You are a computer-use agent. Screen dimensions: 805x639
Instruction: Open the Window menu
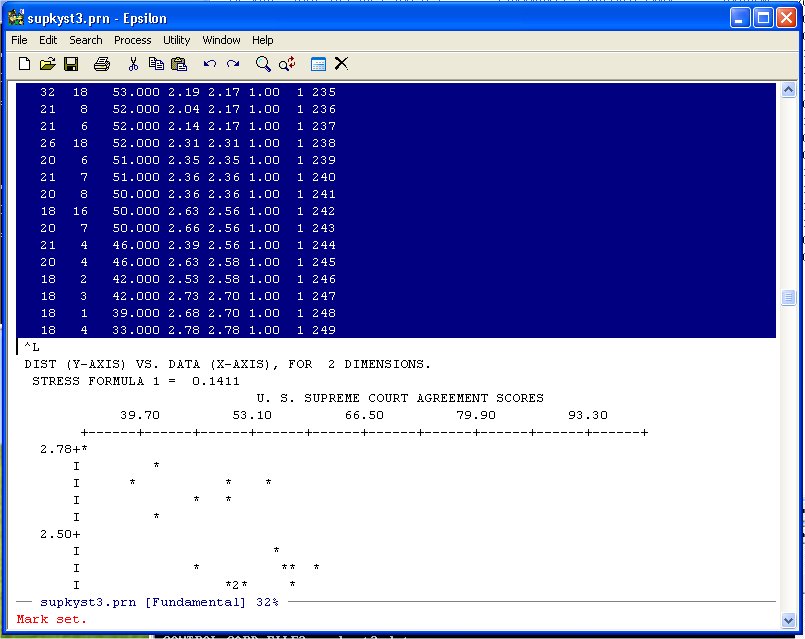(x=221, y=40)
